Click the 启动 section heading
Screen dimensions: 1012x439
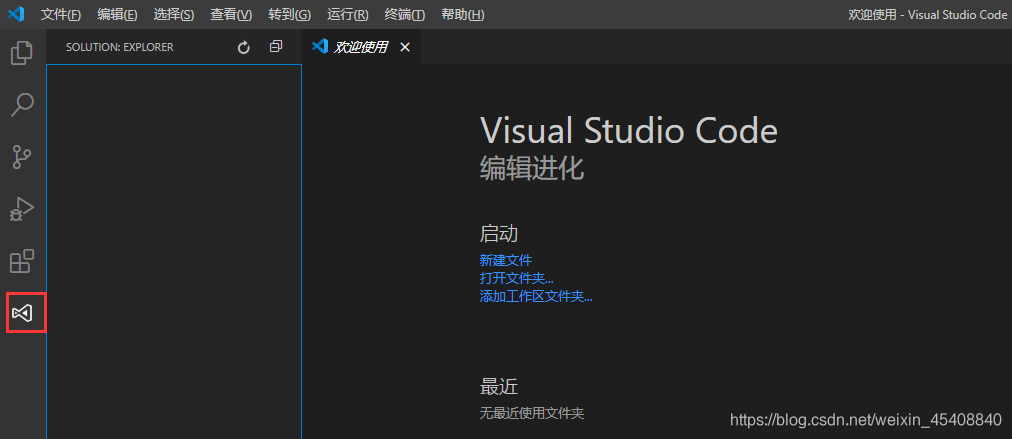coord(499,233)
